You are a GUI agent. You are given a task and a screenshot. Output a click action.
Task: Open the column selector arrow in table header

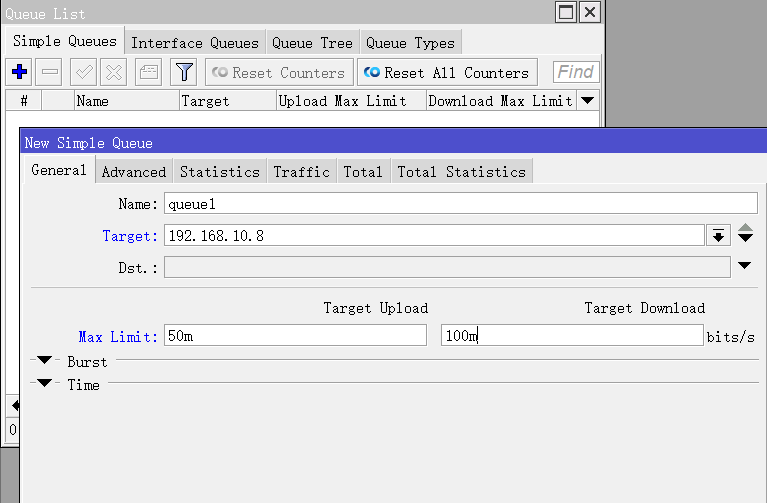(587, 100)
